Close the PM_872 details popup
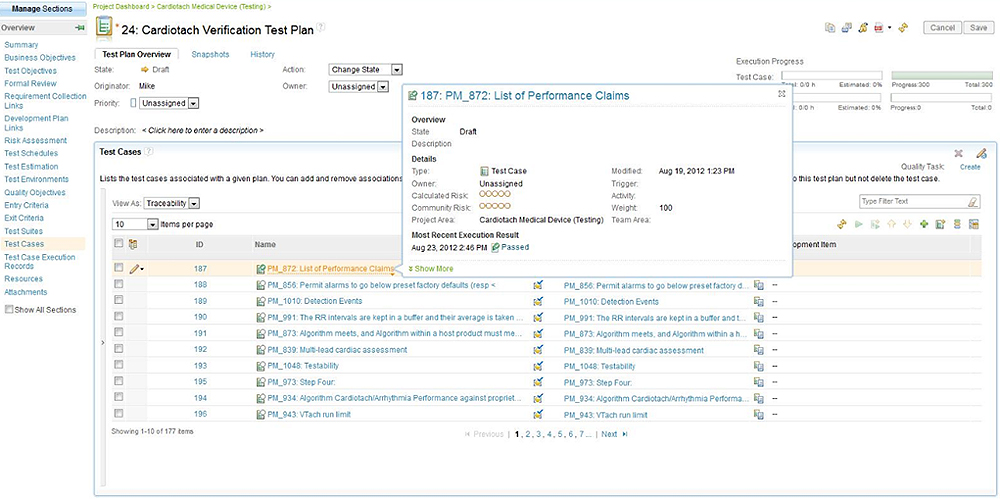1000x499 pixels. pyautogui.click(x=782, y=93)
